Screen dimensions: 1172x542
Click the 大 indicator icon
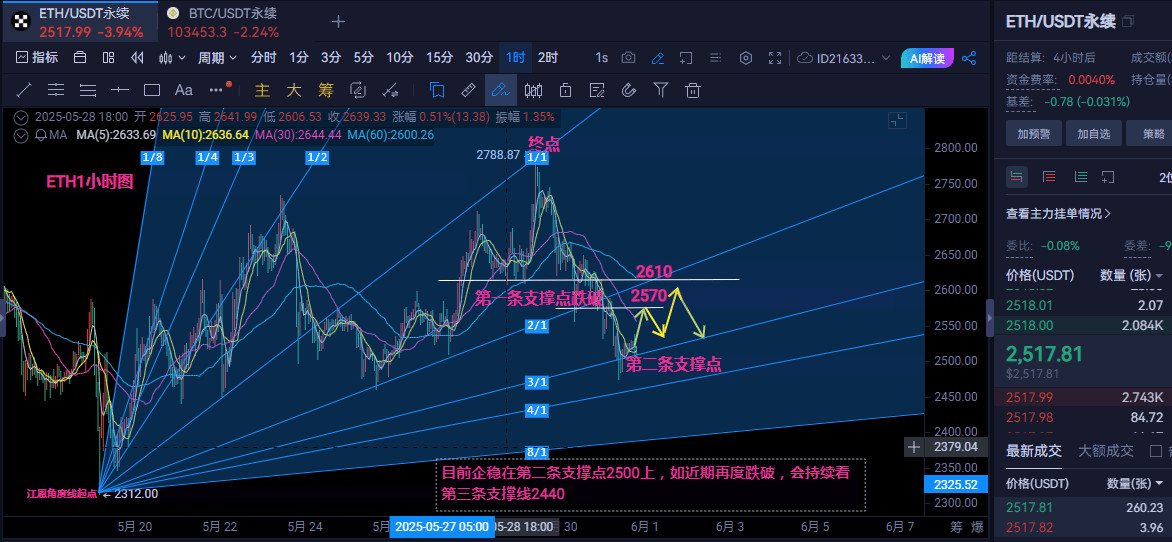(x=294, y=90)
